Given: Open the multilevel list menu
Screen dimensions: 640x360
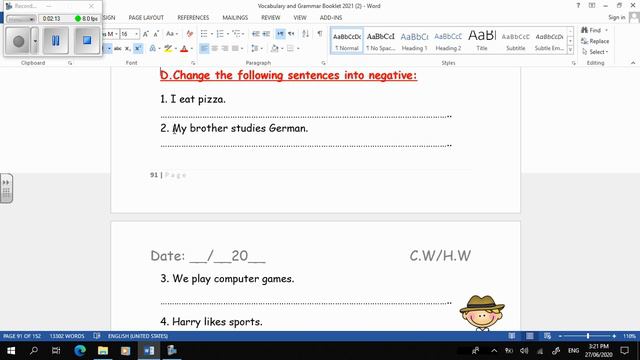Looking at the screenshot, I should point(238,34).
